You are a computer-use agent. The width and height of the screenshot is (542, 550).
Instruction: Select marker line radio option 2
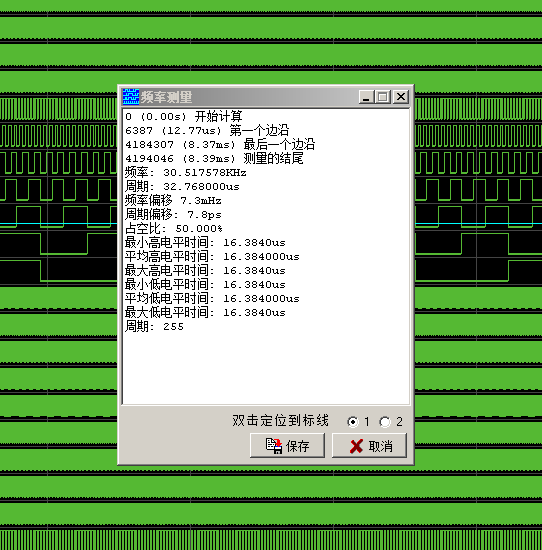[385, 422]
